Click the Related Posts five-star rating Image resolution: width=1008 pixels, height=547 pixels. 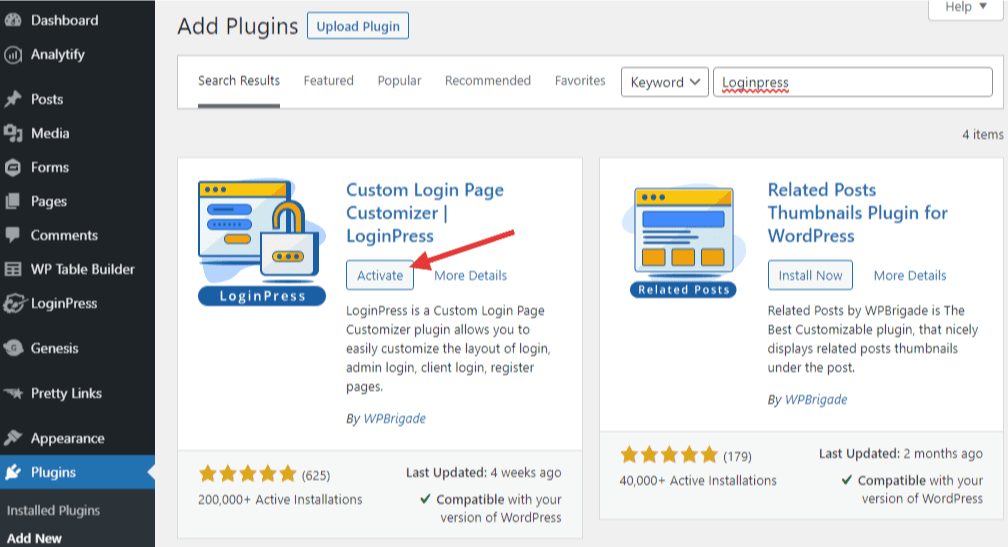669,455
